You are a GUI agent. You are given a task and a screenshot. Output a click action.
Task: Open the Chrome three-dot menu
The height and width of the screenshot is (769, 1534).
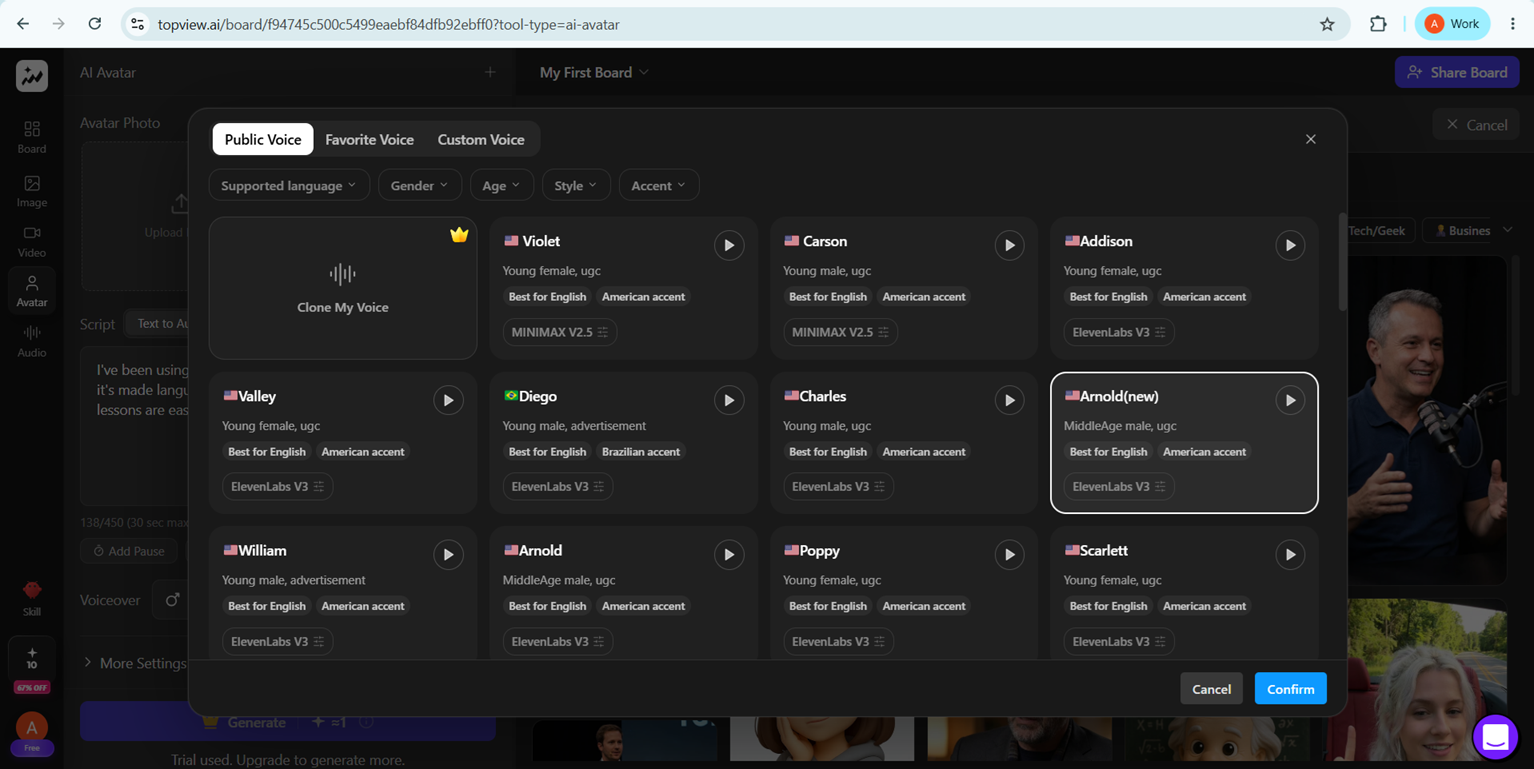[x=1513, y=24]
